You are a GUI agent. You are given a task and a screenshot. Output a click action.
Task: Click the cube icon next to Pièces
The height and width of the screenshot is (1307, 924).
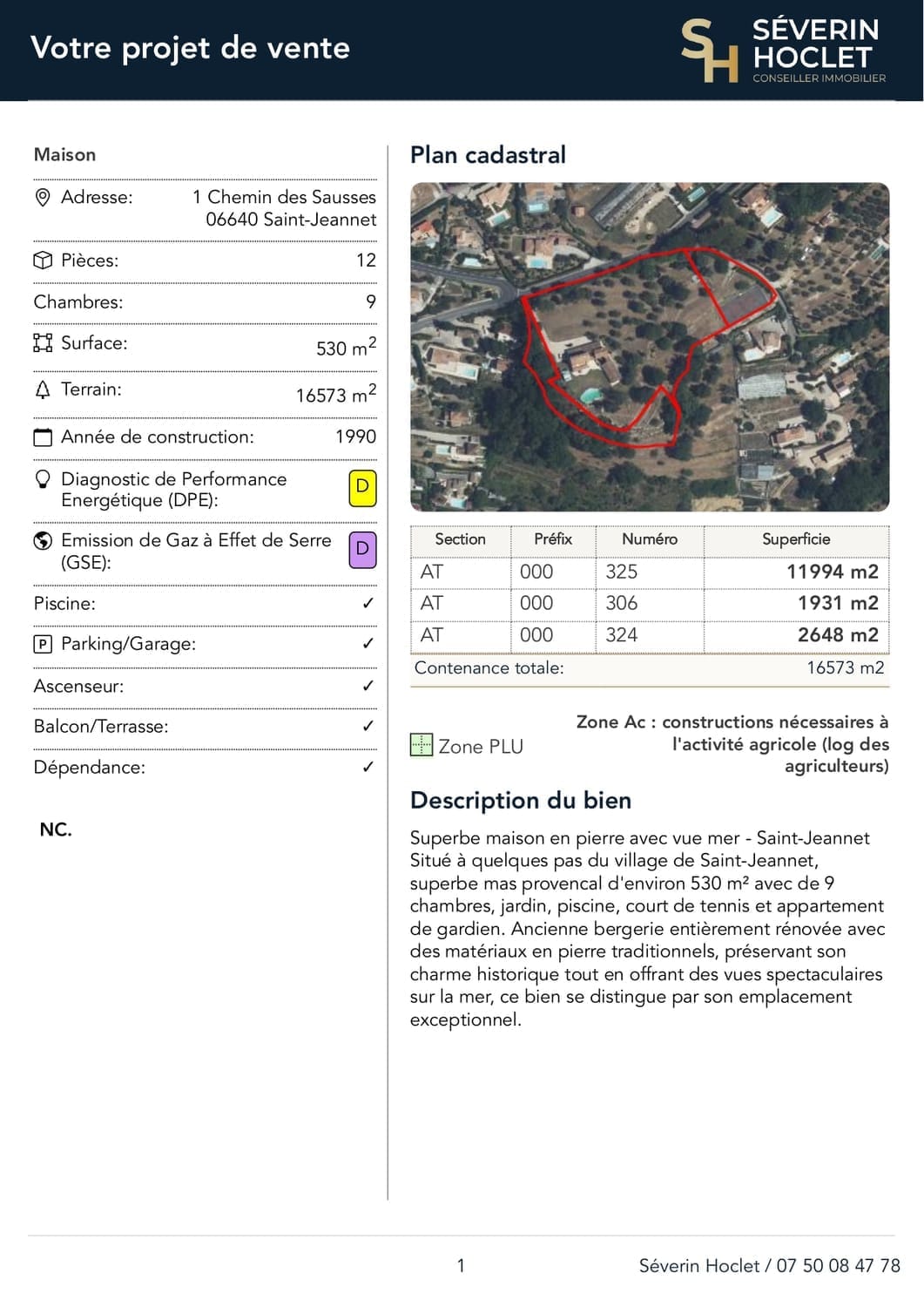coord(42,261)
